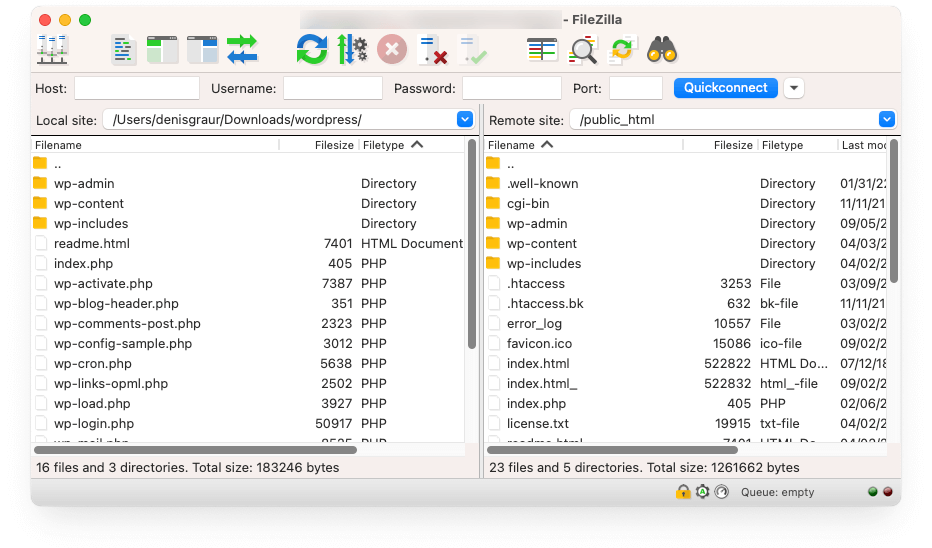Refresh the file and folder lists
Viewport: 932px width, 548px height.
coord(312,49)
